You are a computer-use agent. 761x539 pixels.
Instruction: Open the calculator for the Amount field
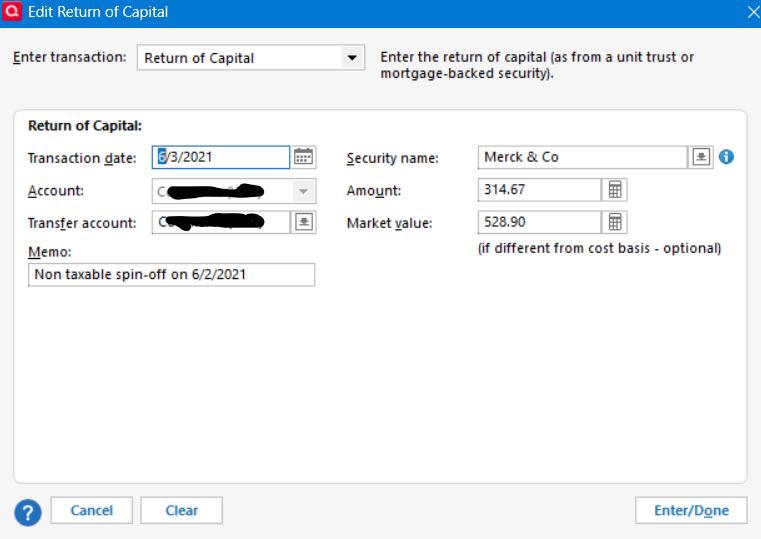click(615, 190)
